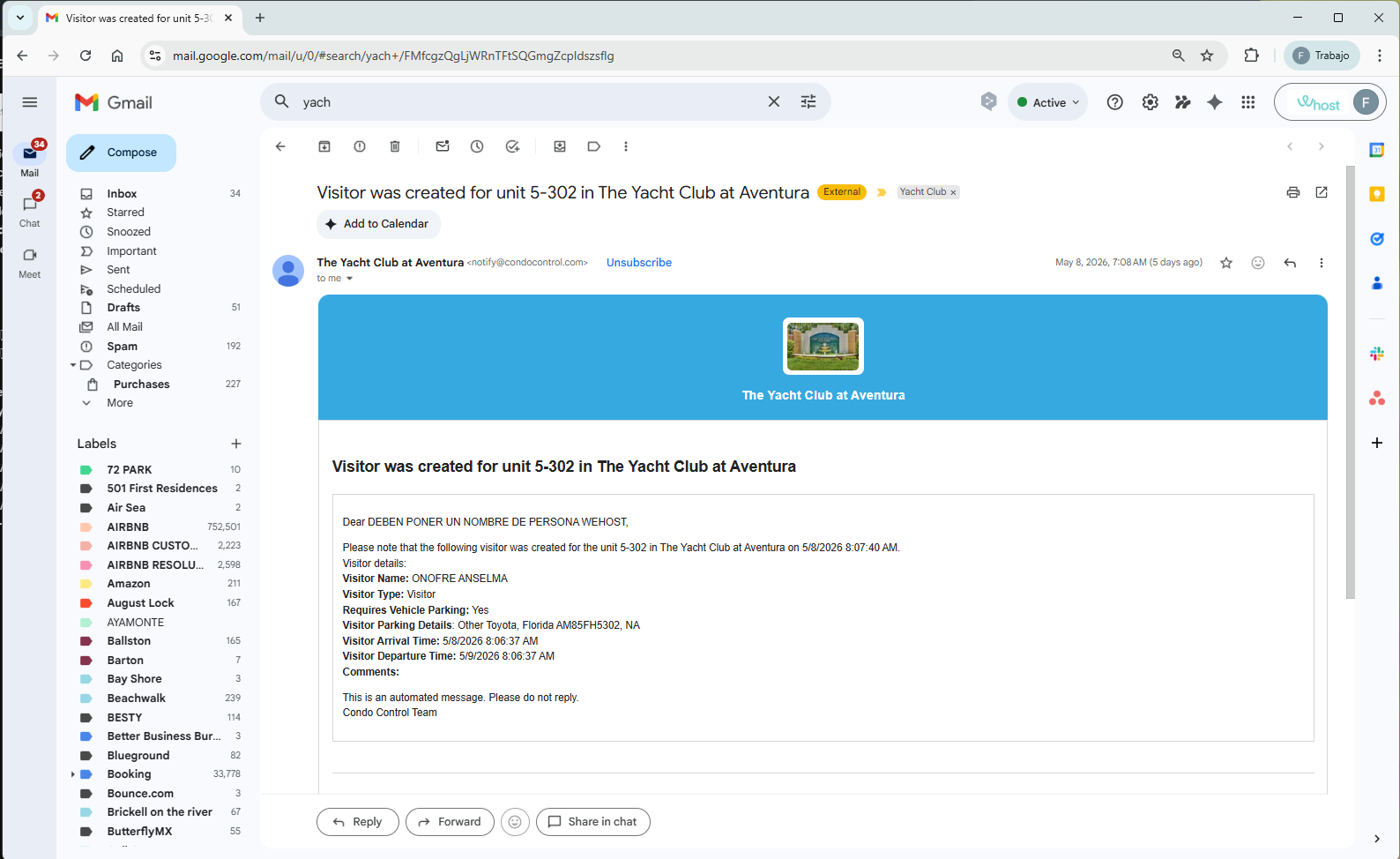Go back to search results arrow
Screen dimensions: 1400x859
click(280, 146)
